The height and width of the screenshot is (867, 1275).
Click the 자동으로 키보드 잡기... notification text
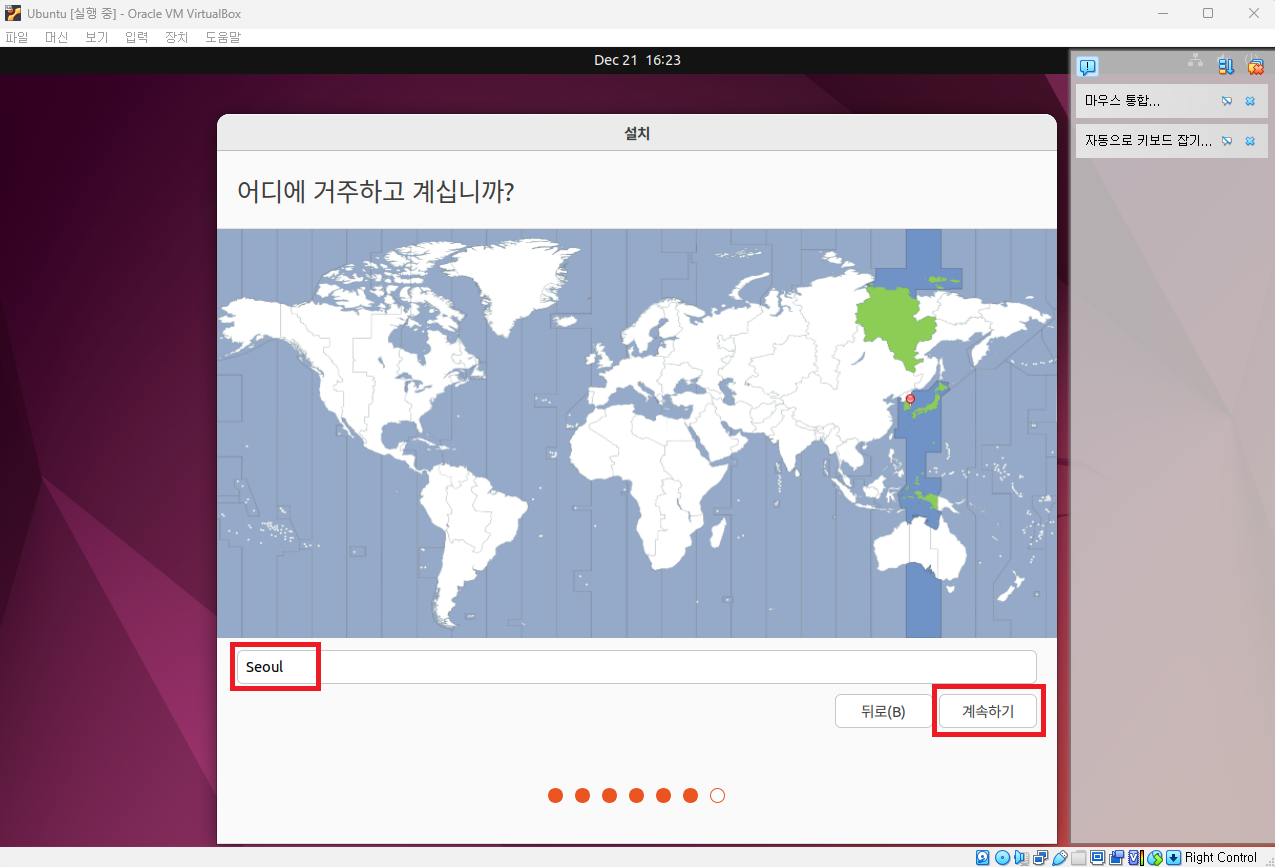[x=1148, y=141]
